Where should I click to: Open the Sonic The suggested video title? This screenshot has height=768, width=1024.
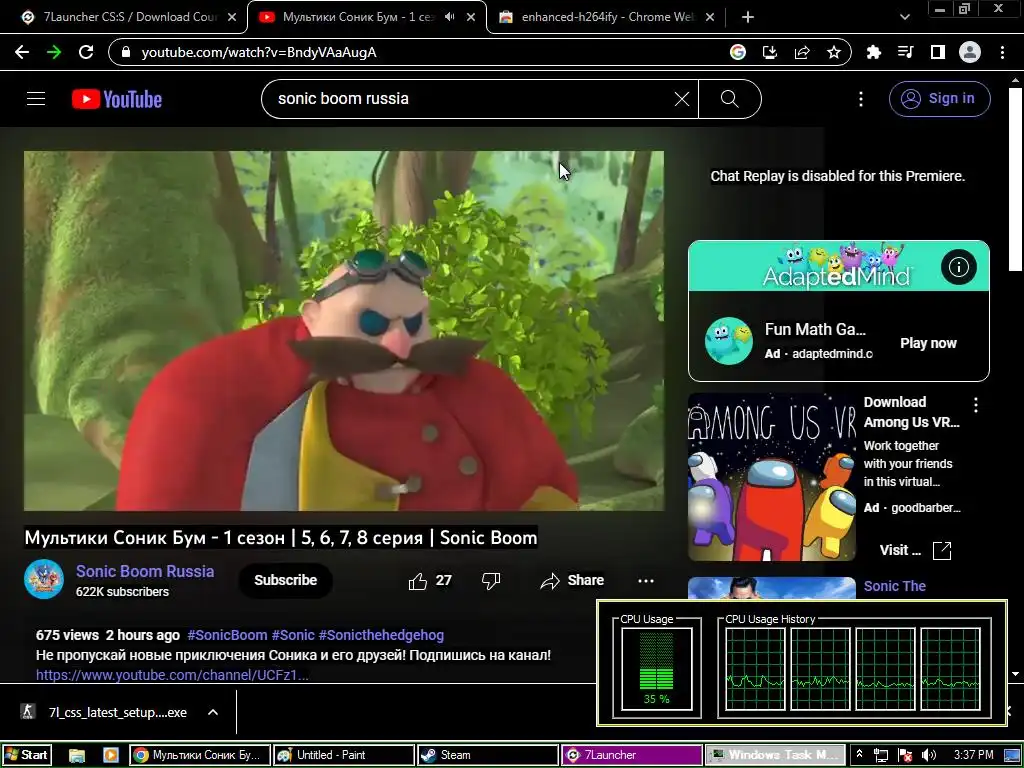(895, 586)
